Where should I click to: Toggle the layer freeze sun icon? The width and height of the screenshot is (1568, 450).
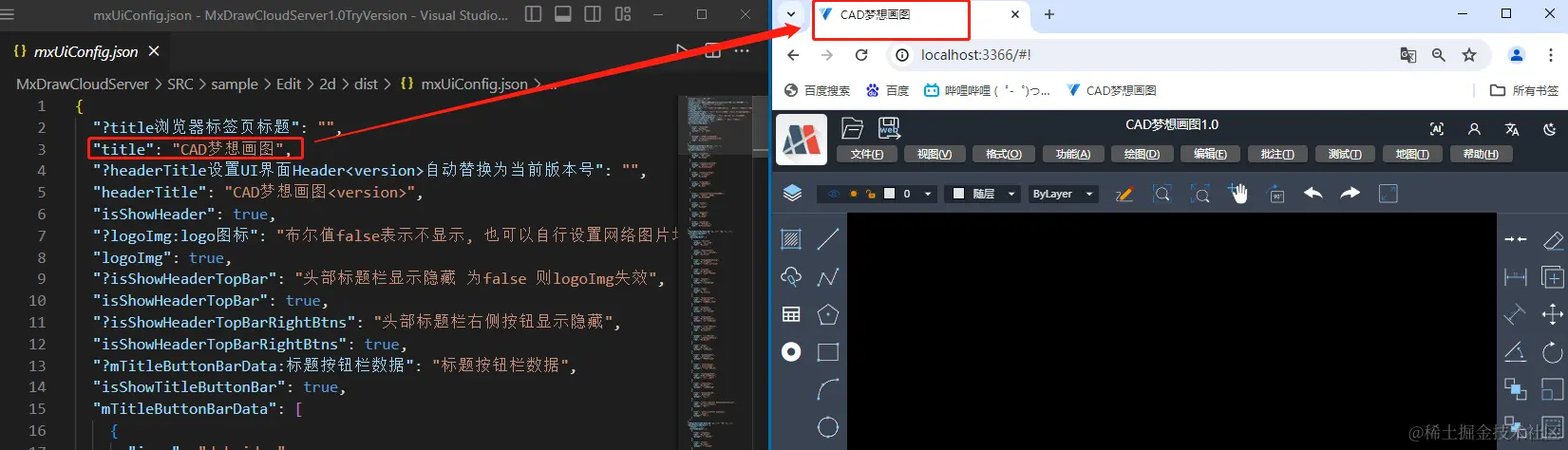pyautogui.click(x=853, y=194)
